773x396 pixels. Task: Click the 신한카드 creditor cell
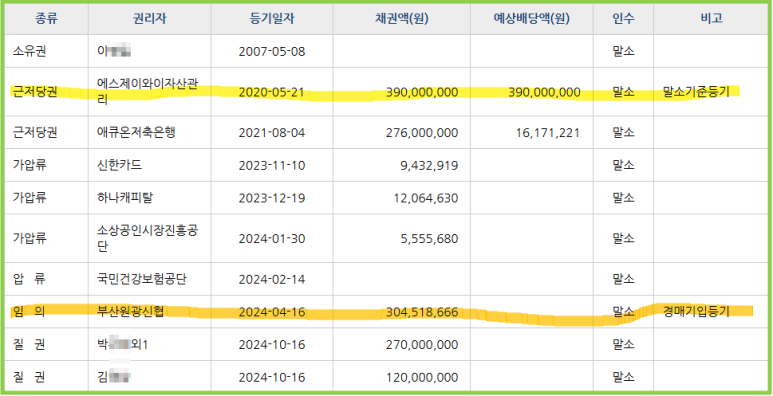[x=149, y=165]
